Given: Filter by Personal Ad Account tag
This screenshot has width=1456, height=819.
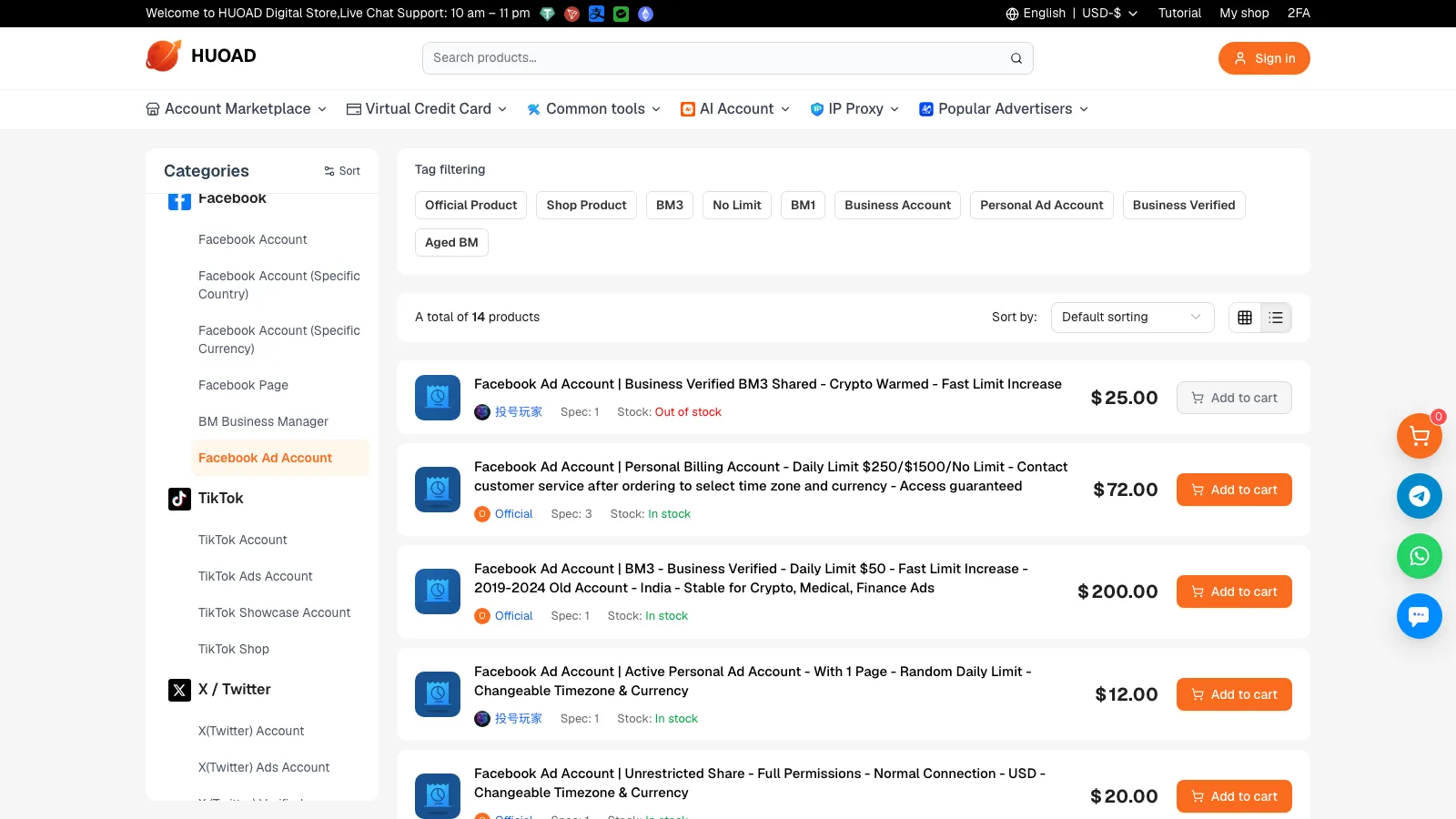Looking at the screenshot, I should (x=1041, y=206).
